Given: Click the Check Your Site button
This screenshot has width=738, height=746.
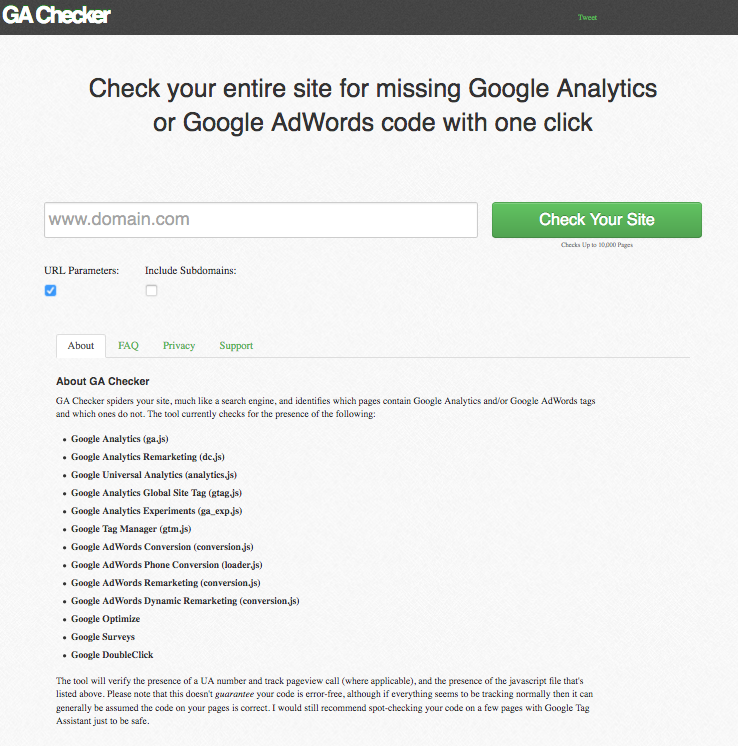Looking at the screenshot, I should [597, 220].
